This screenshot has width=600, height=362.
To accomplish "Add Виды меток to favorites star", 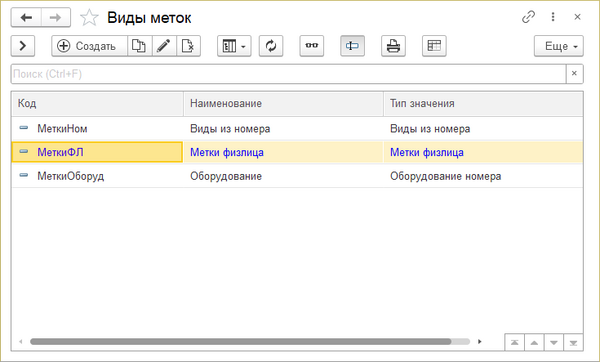I will point(89,18).
